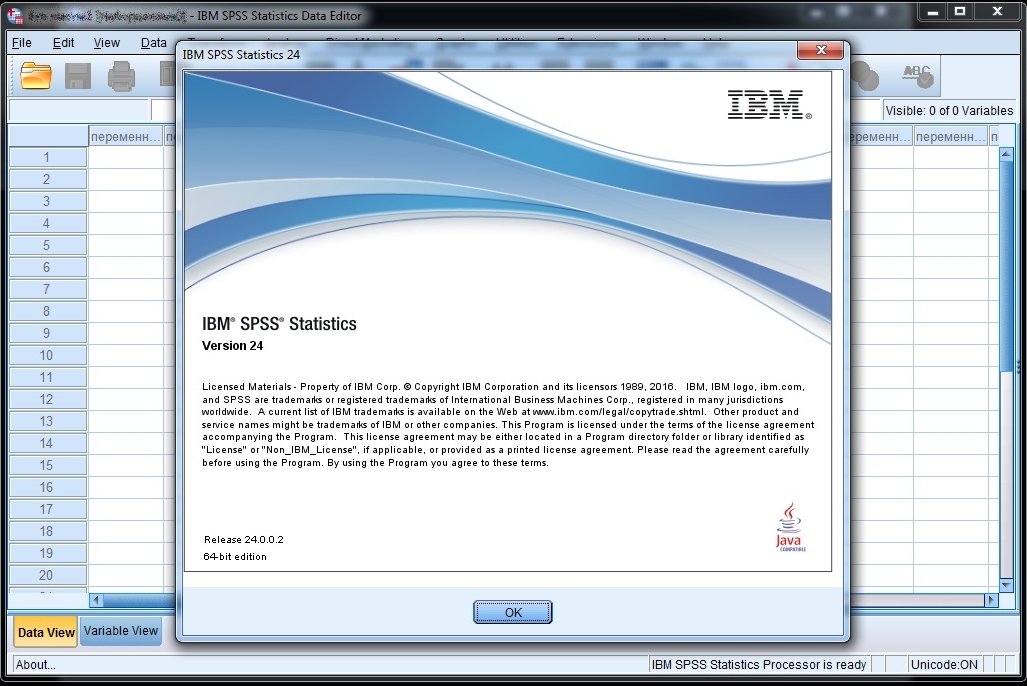Screen dimensions: 1027x686
Task: Select row header 1
Action: pos(47,157)
